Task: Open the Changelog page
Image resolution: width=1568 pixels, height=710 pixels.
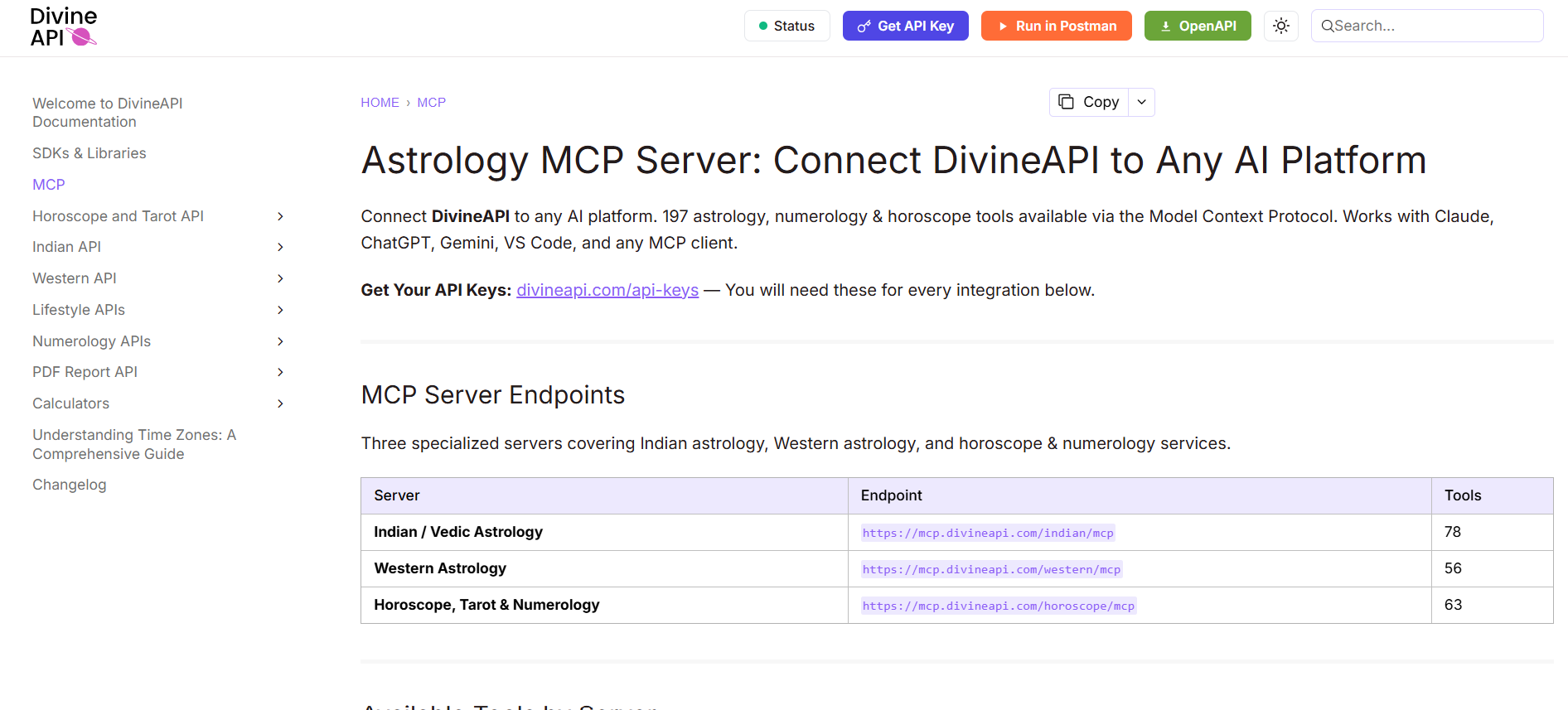Action: pyautogui.click(x=69, y=485)
